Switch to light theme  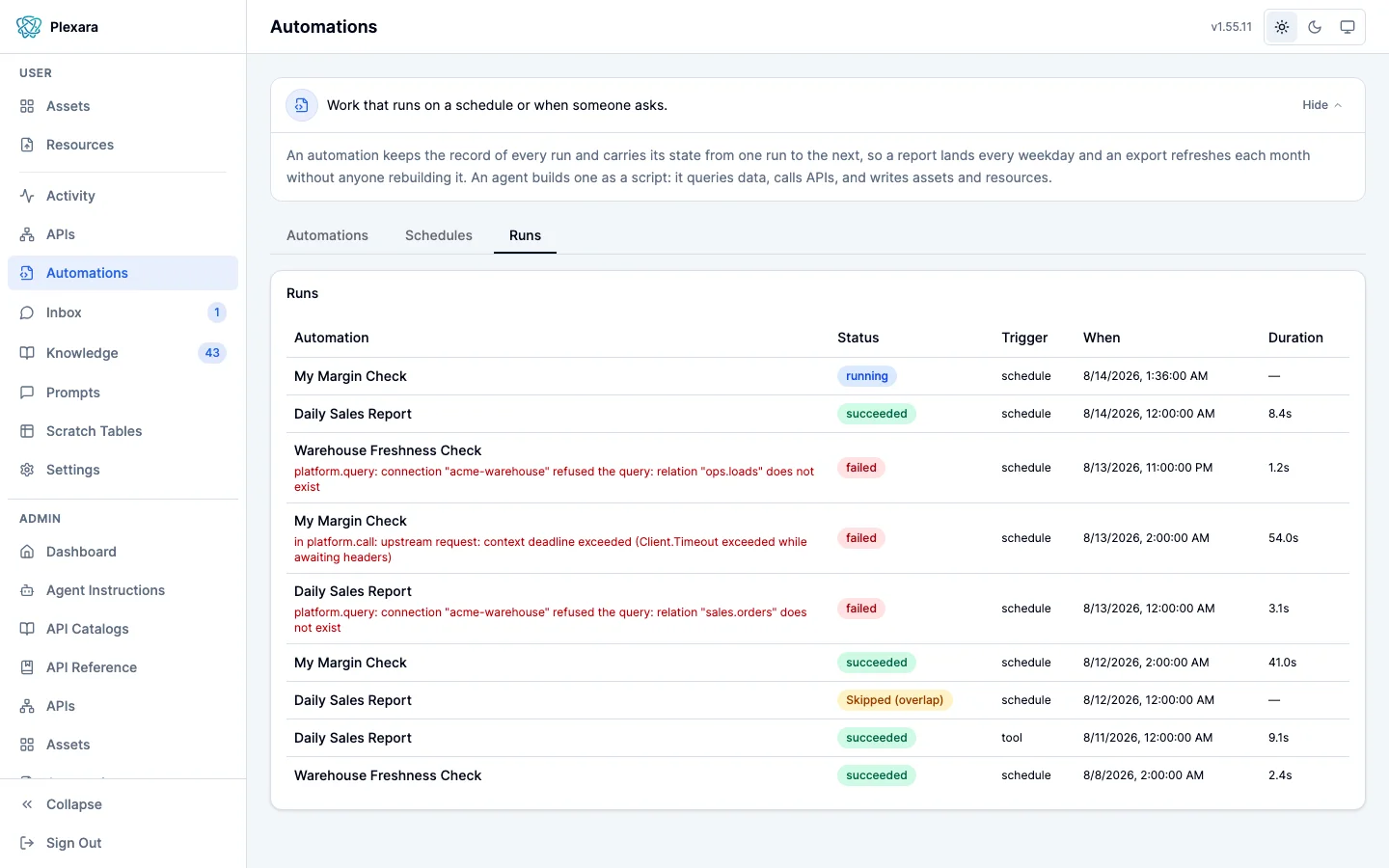1282,27
